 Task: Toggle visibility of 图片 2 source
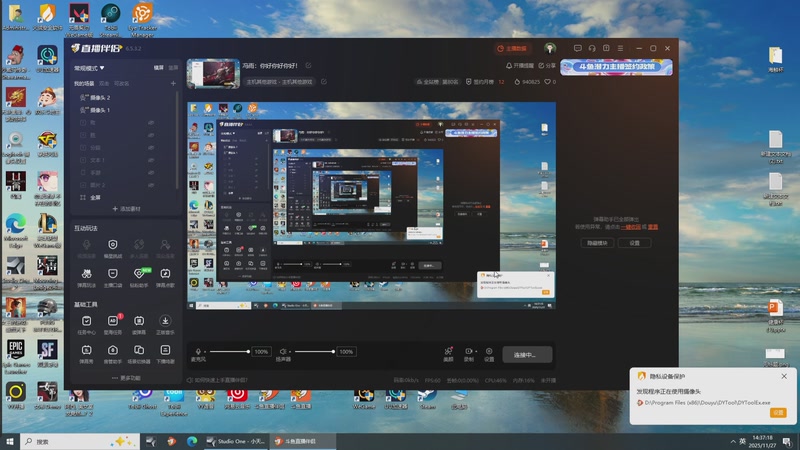(151, 185)
